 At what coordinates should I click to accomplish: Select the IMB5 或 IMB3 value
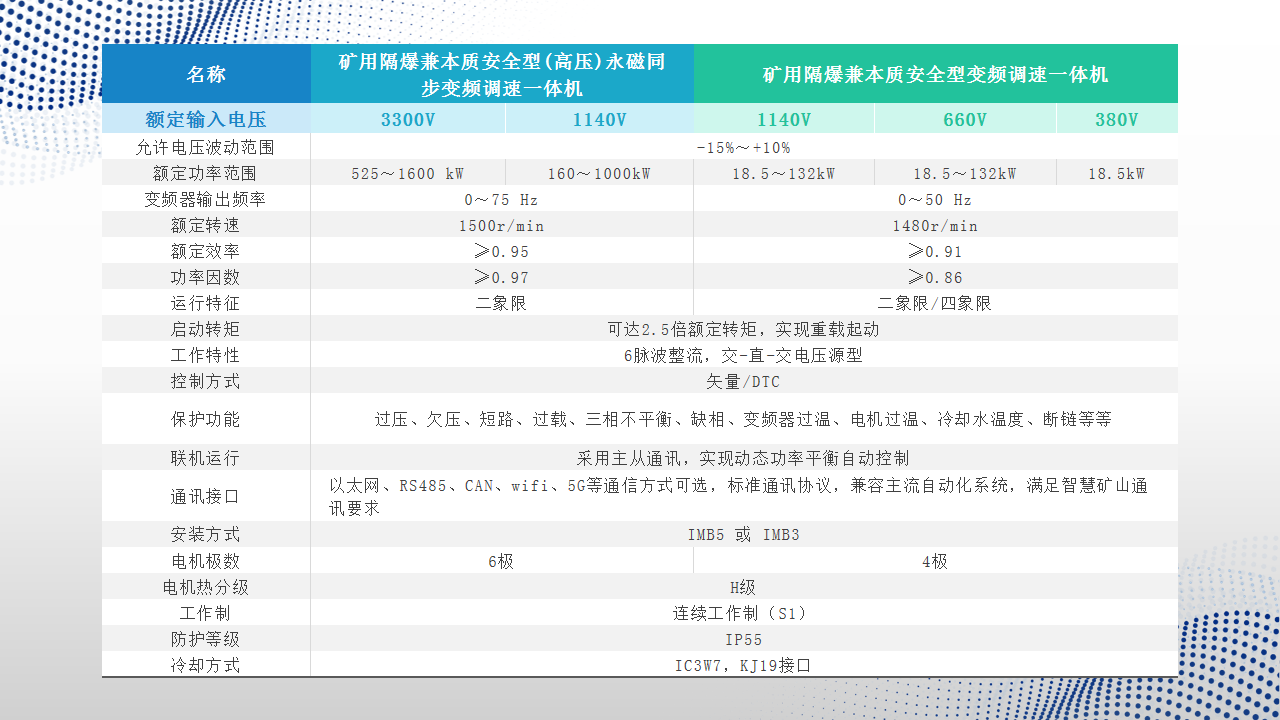click(743, 535)
